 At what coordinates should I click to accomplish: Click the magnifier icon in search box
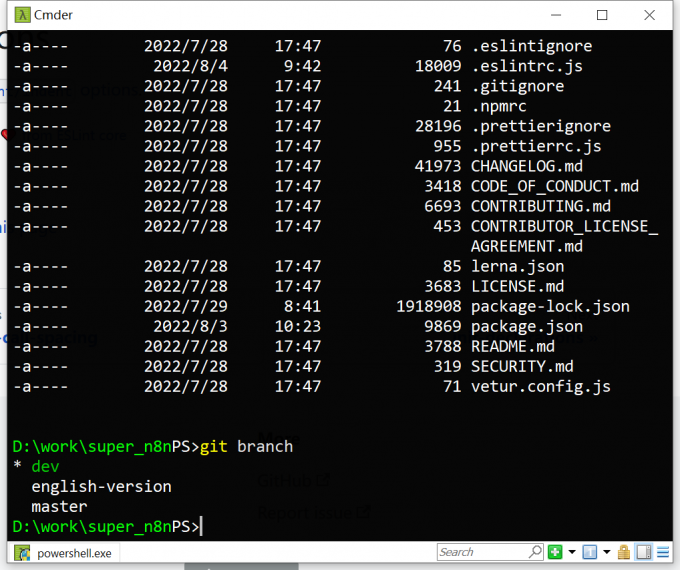click(535, 552)
